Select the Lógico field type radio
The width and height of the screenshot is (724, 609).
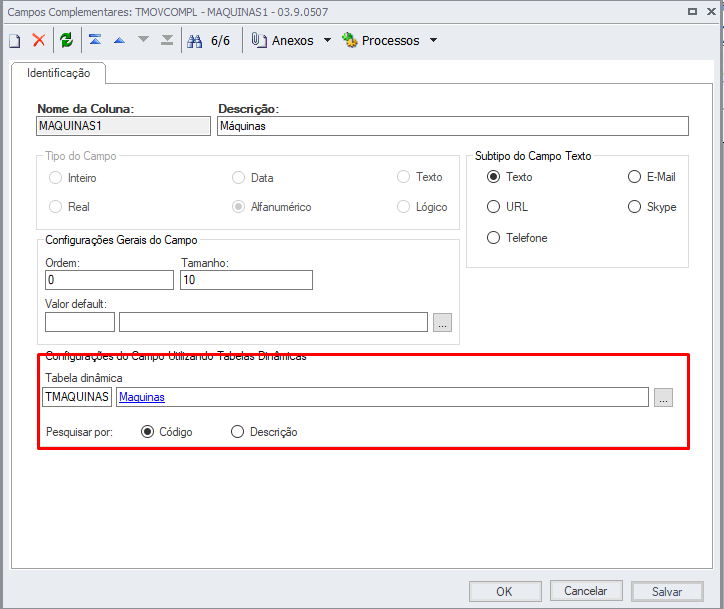coord(404,206)
